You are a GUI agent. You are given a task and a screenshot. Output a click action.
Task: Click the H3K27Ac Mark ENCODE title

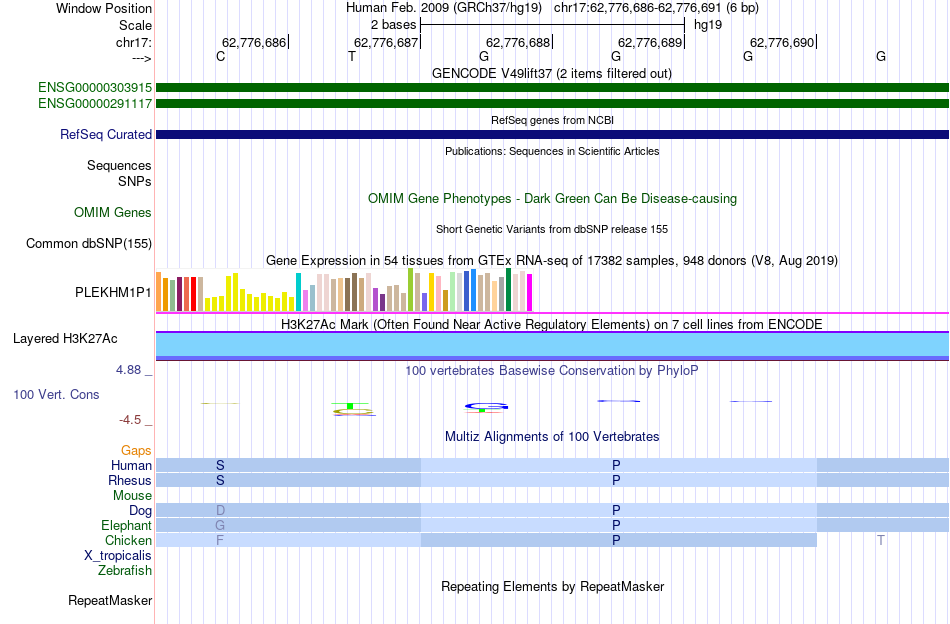552,324
